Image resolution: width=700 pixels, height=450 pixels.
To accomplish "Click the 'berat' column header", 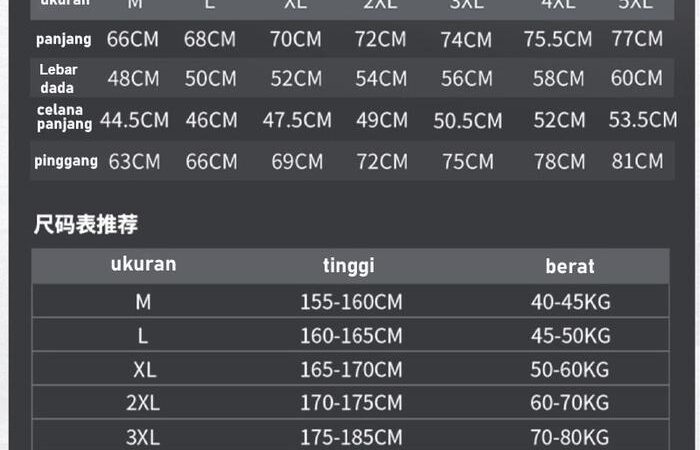I will pyautogui.click(x=570, y=267).
